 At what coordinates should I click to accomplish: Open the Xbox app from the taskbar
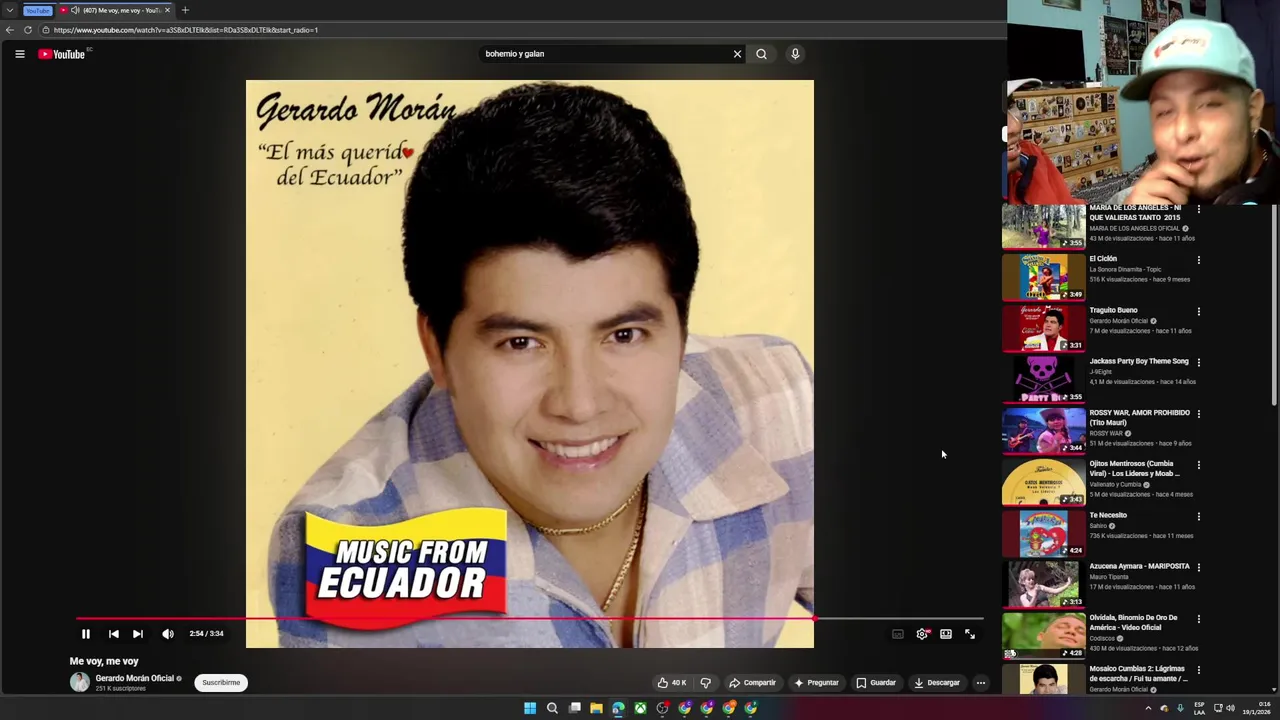(x=640, y=708)
